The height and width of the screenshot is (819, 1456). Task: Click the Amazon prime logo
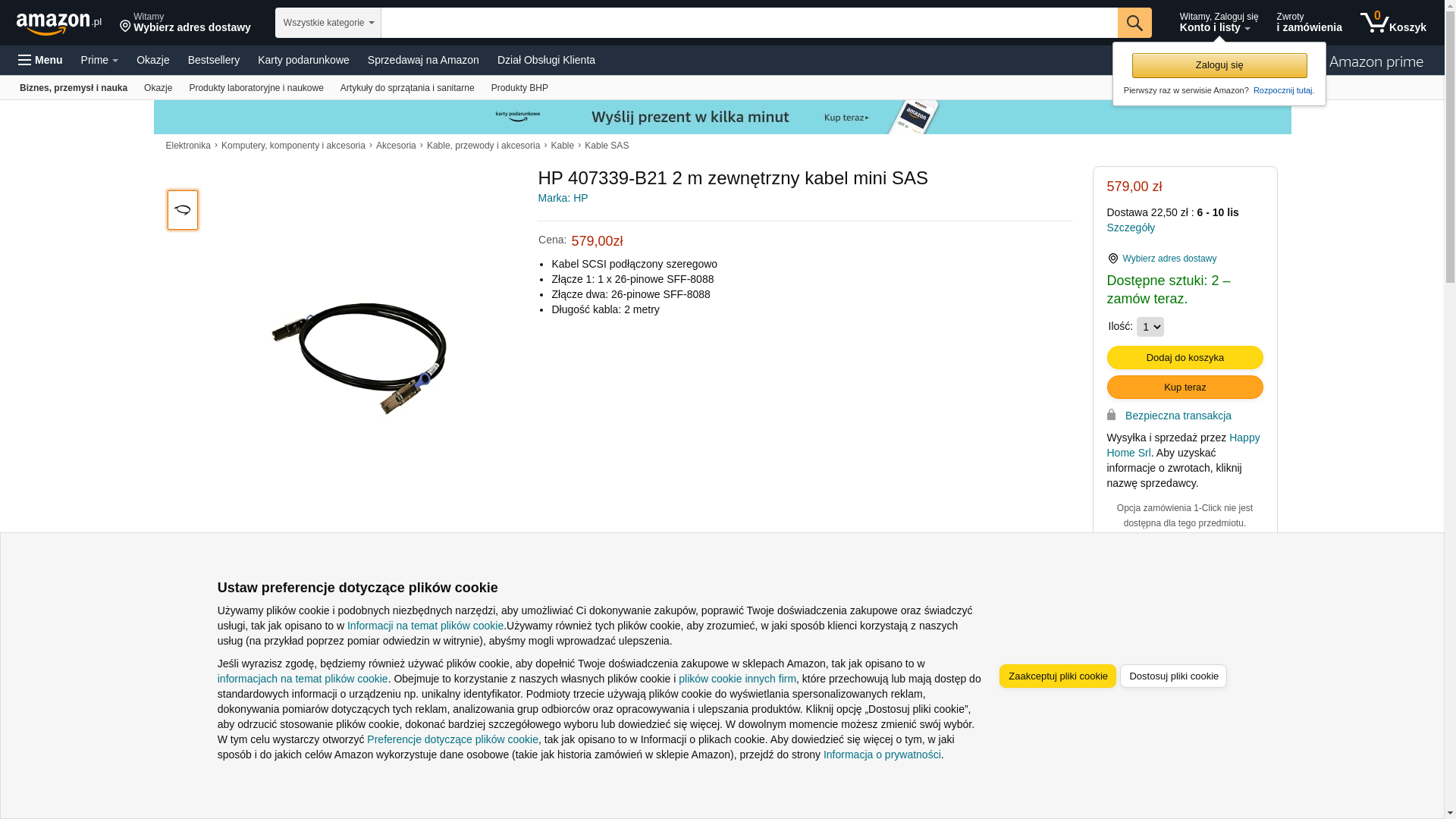click(1376, 61)
